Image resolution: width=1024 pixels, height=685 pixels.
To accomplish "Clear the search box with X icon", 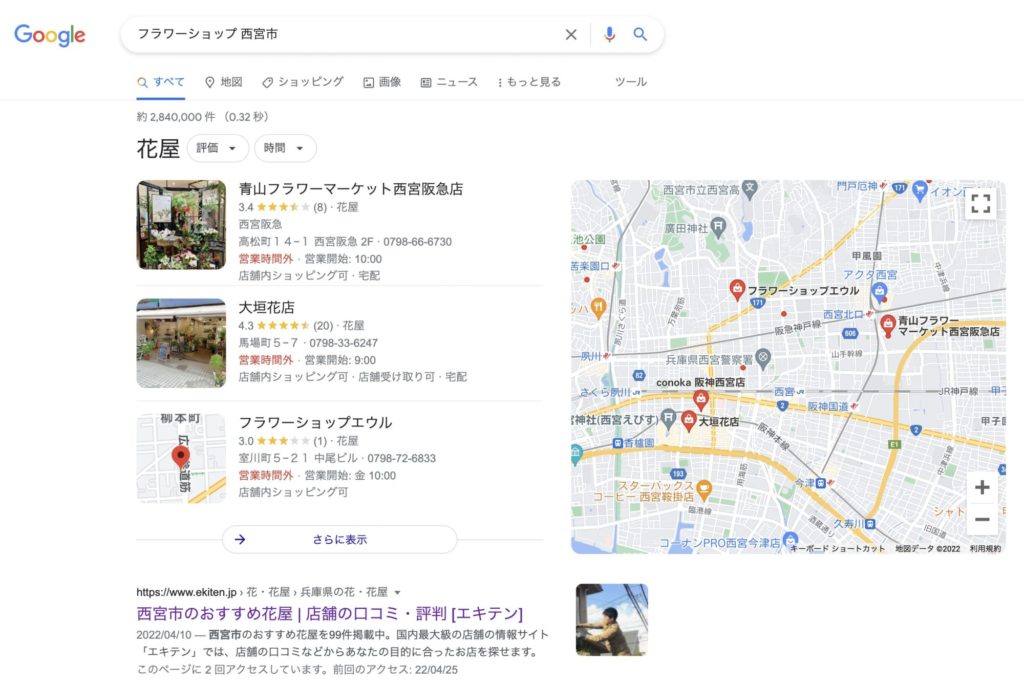I will (571, 34).
